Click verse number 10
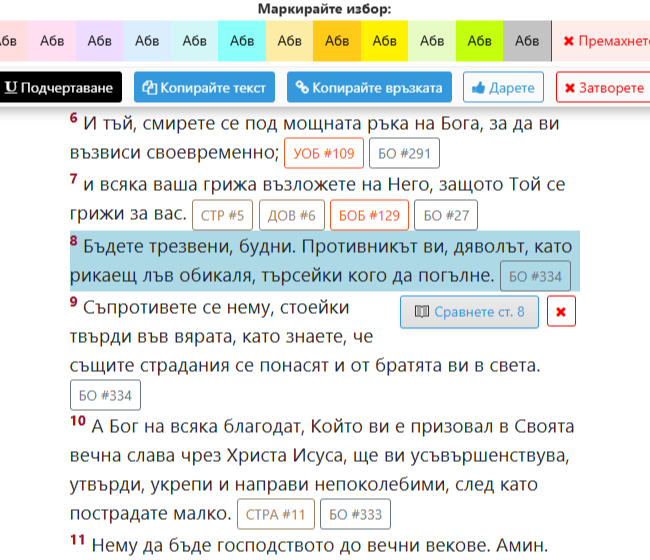This screenshot has width=650, height=560. tap(78, 421)
